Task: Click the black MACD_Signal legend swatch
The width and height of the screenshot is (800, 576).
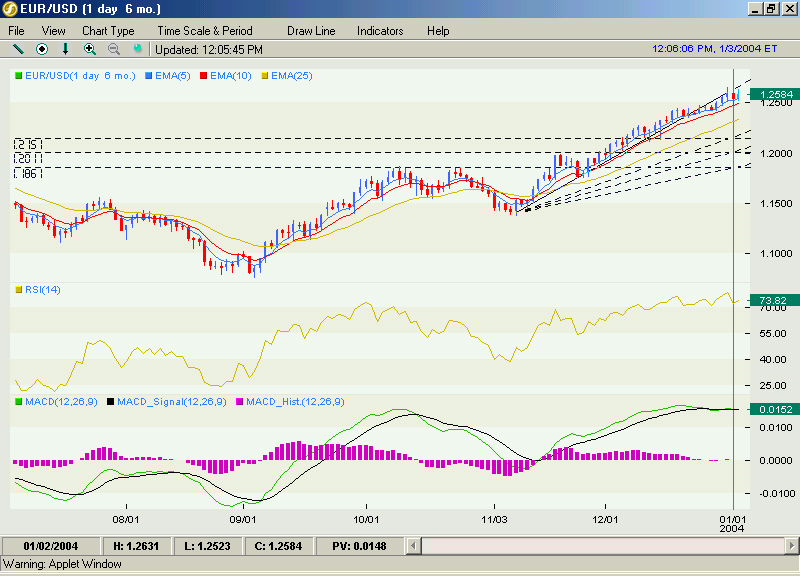Action: (110, 402)
